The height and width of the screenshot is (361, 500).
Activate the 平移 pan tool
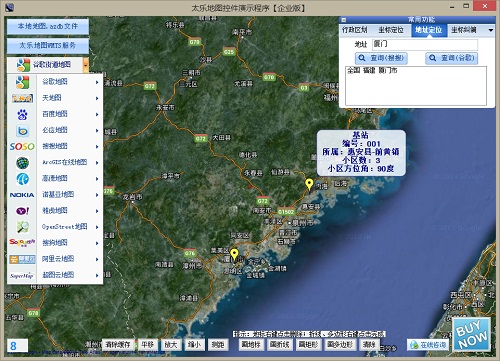pyautogui.click(x=147, y=344)
